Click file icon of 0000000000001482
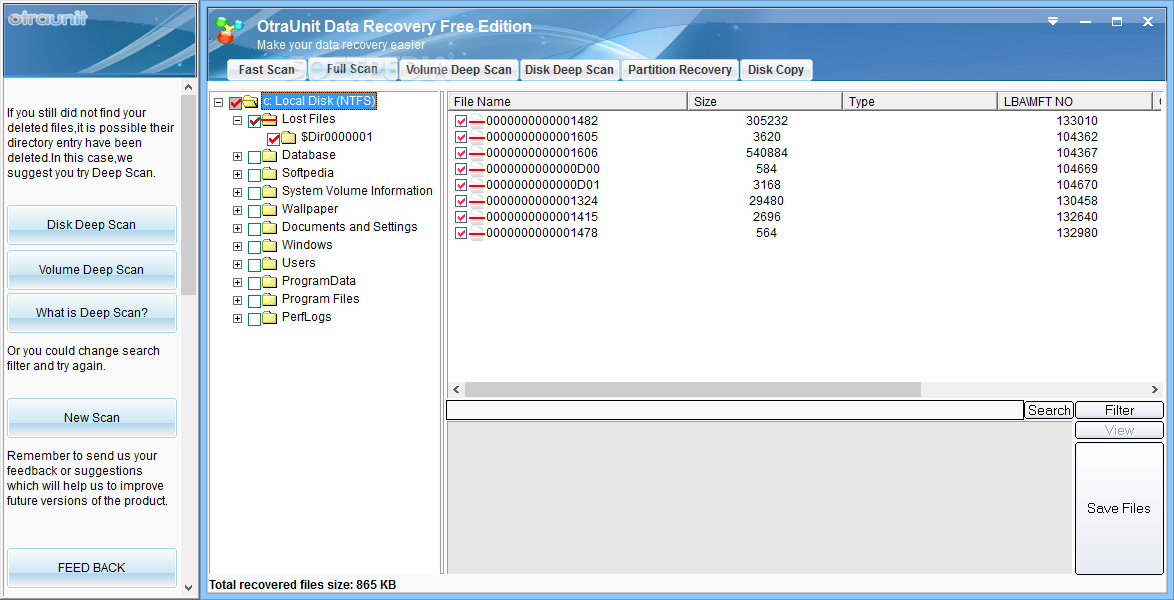Image resolution: width=1174 pixels, height=600 pixels. [477, 121]
